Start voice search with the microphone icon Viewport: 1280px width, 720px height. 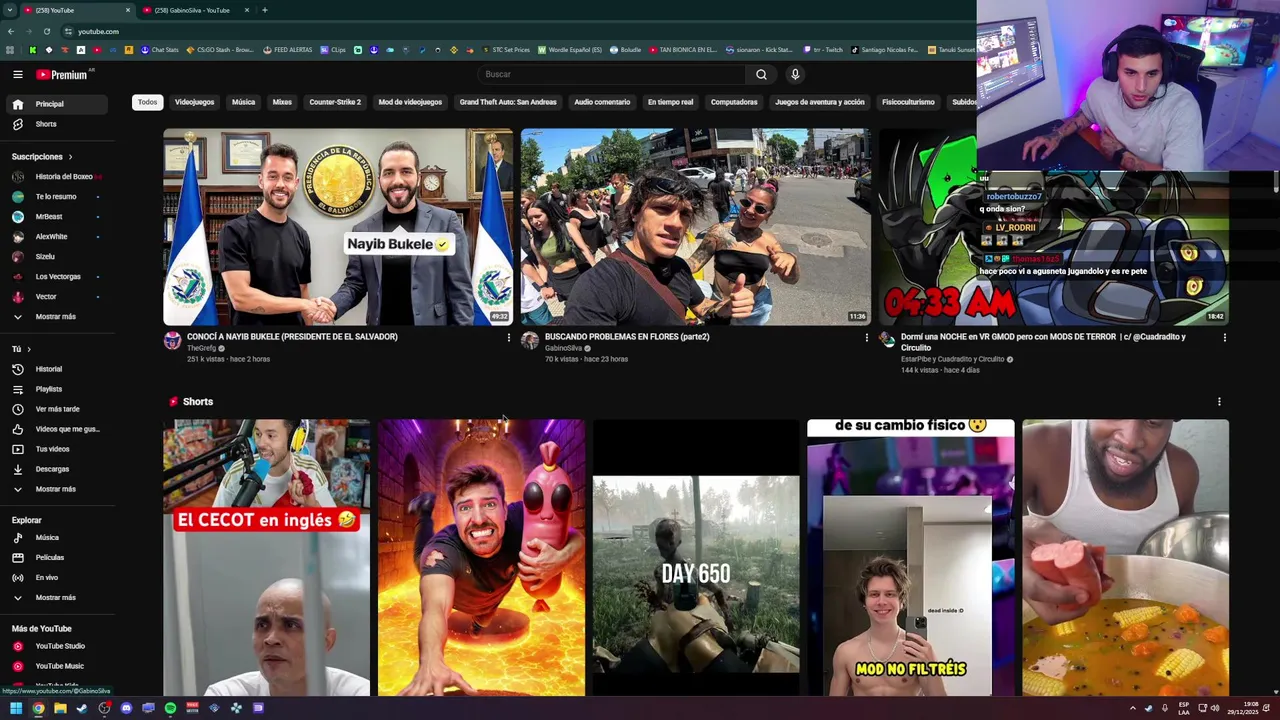tap(795, 74)
